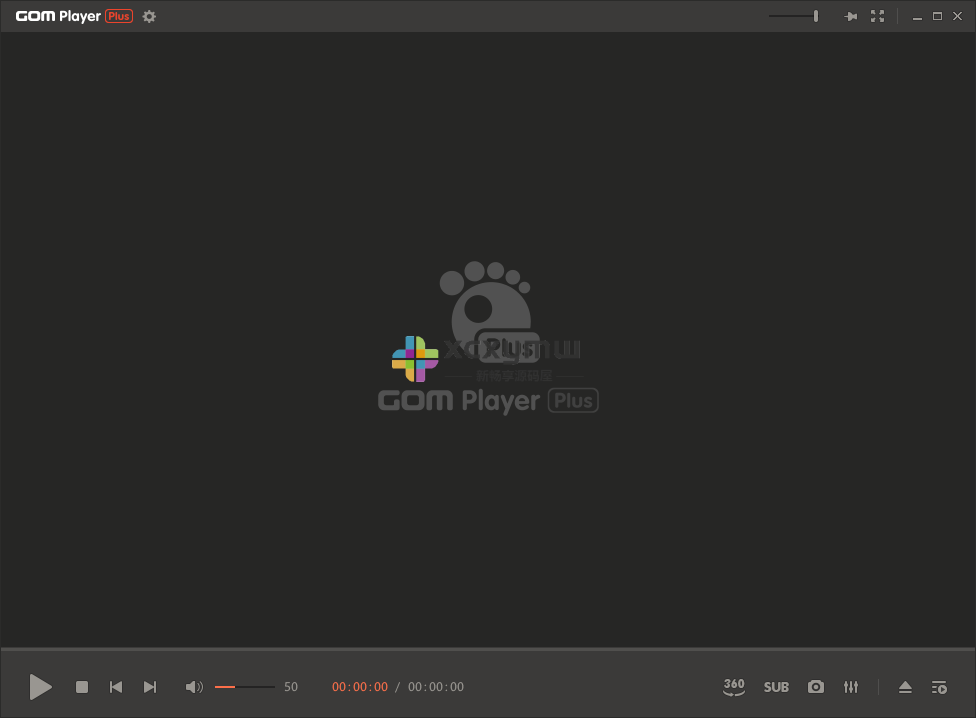Viewport: 976px width, 718px height.
Task: Open GOM Player preferences gear
Action: tap(149, 16)
